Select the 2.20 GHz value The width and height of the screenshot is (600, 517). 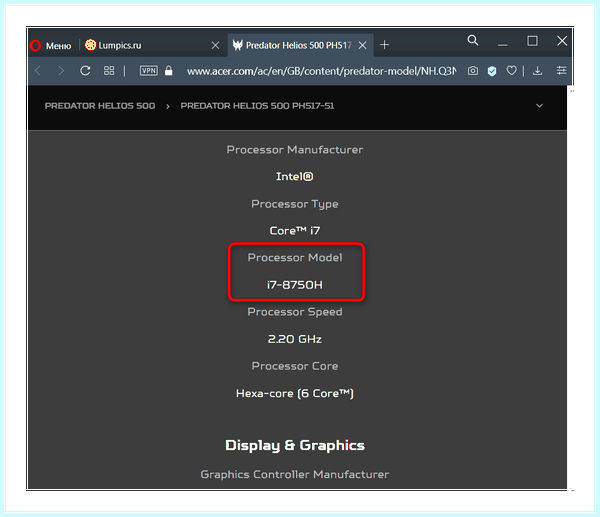[295, 339]
